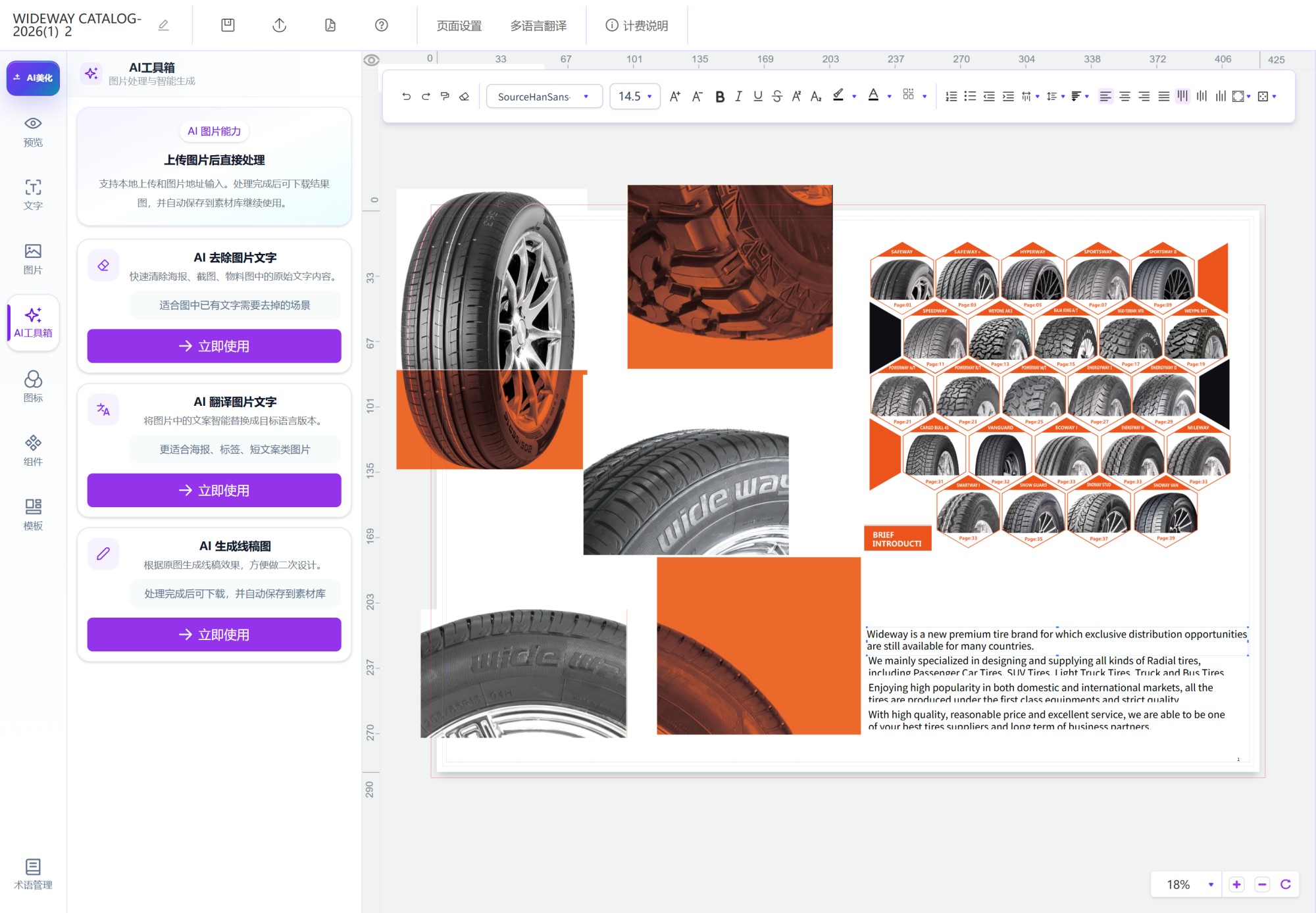
Task: Open the 文字 text tool in sidebar
Action: (33, 195)
